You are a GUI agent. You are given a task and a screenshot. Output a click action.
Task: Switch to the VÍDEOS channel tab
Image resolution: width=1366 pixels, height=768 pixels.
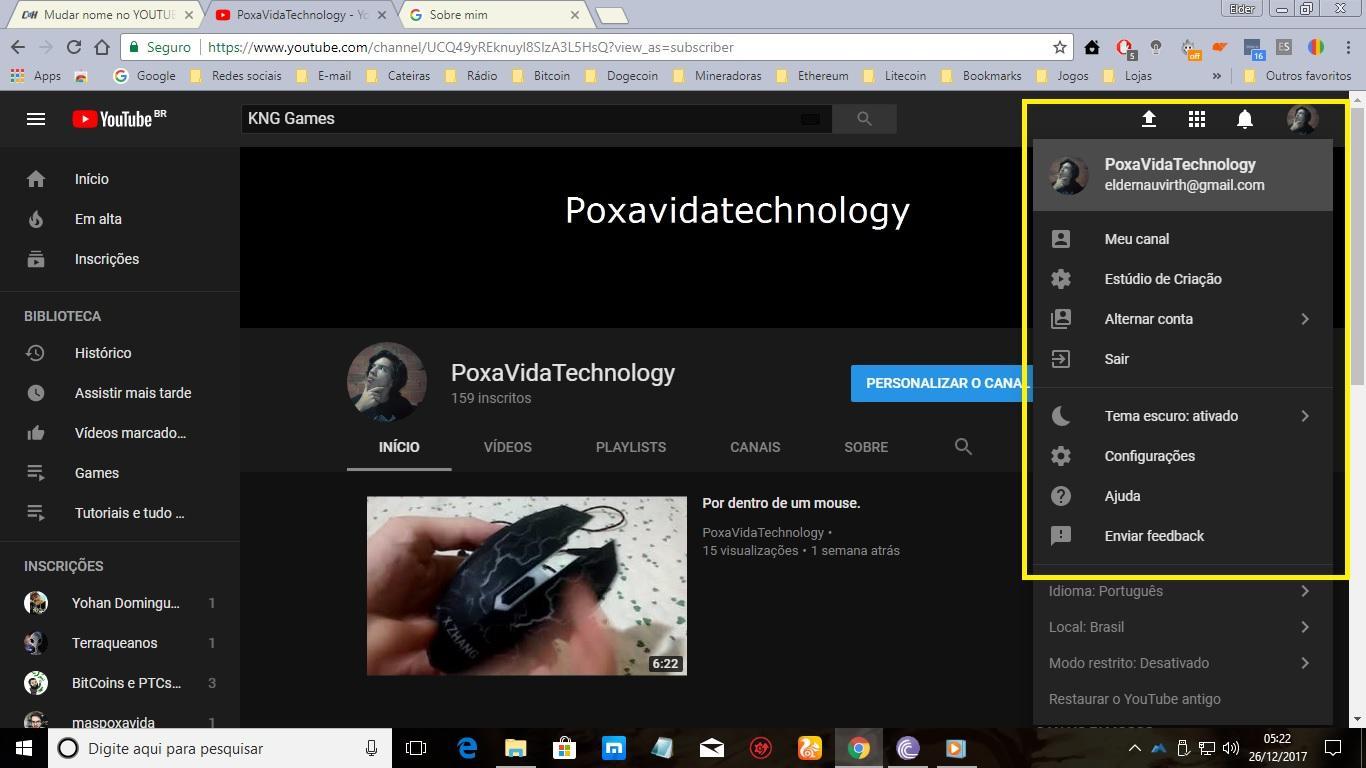[x=508, y=447]
